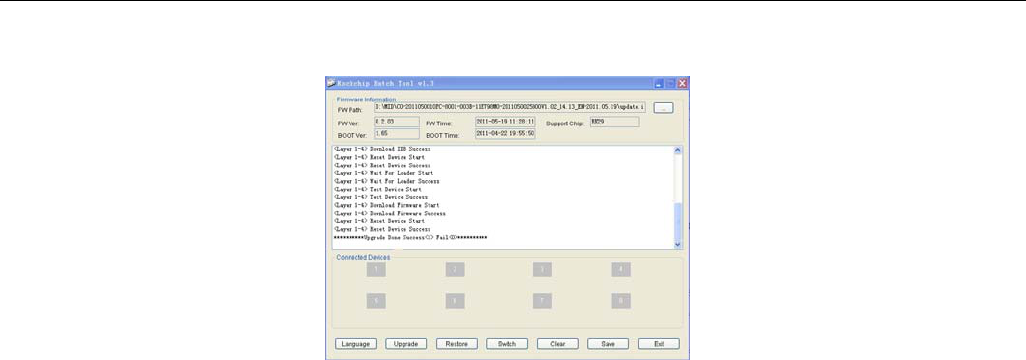1026x360 pixels.
Task: Click the log scrollbar down arrow
Action: point(677,244)
